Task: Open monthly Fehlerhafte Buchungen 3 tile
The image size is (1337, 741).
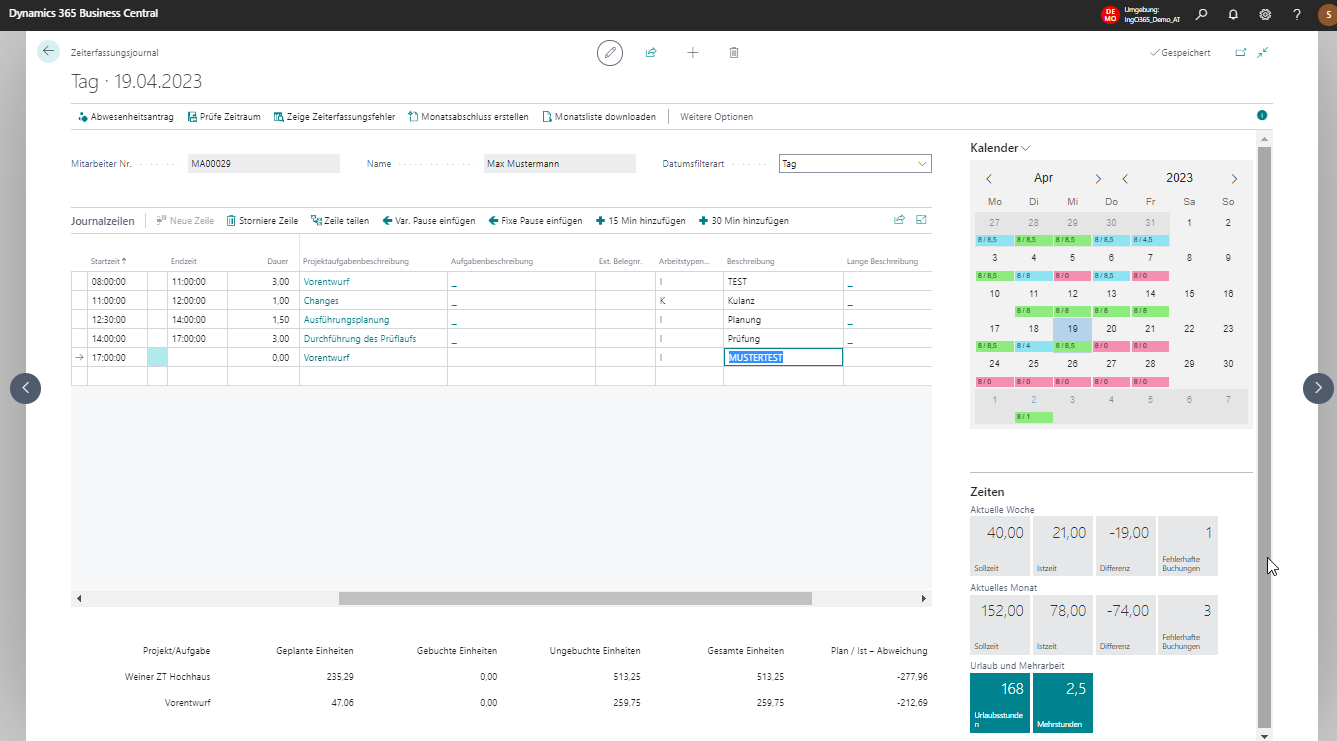Action: tap(1188, 625)
